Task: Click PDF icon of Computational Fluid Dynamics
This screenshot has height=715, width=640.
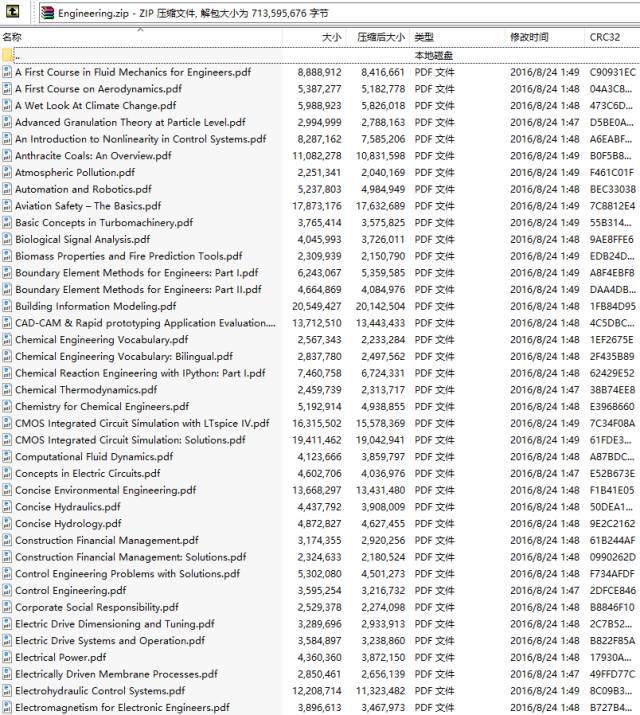Action: click(x=7, y=456)
